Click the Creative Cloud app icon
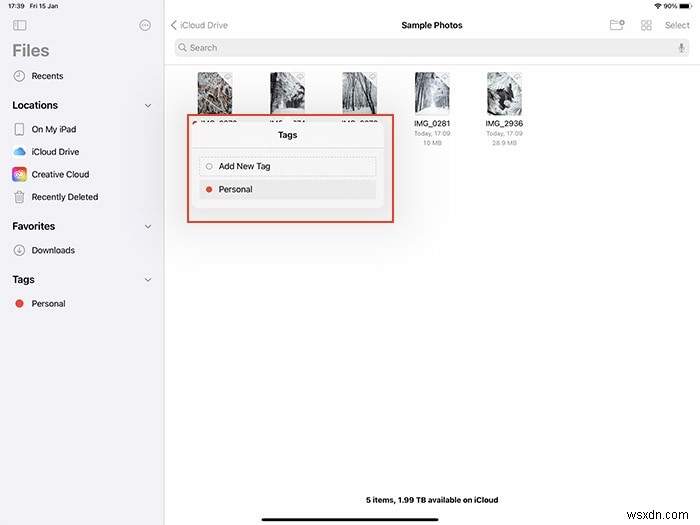 [19, 175]
